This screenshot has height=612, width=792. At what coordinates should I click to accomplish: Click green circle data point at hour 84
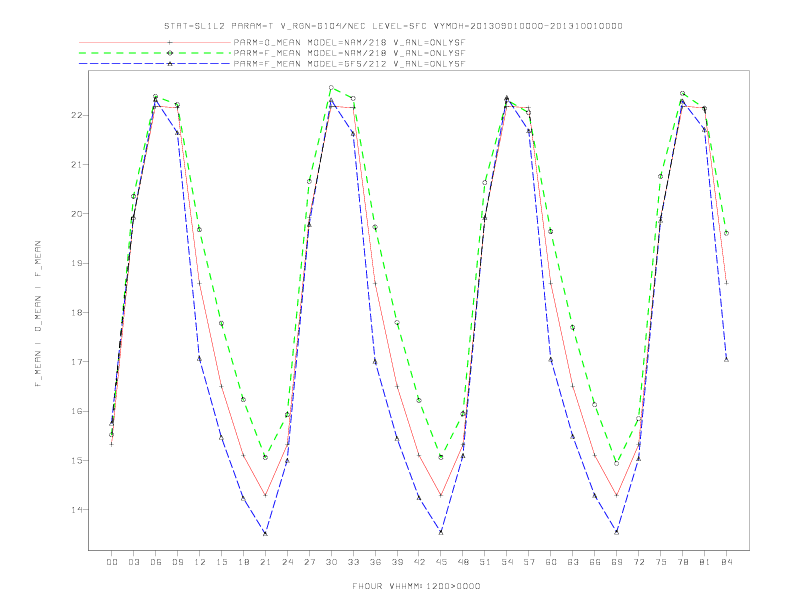[726, 233]
